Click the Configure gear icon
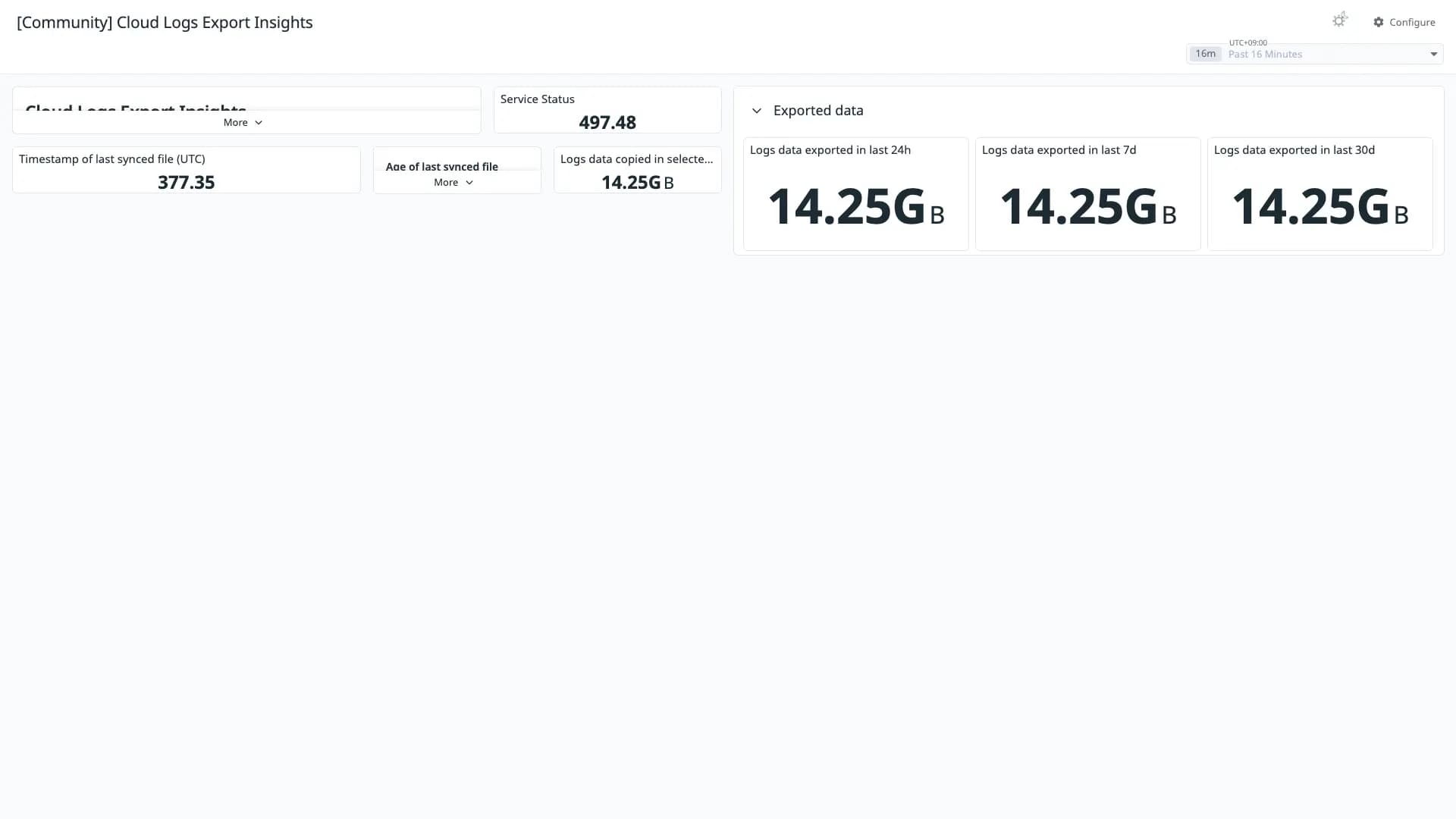 tap(1378, 22)
